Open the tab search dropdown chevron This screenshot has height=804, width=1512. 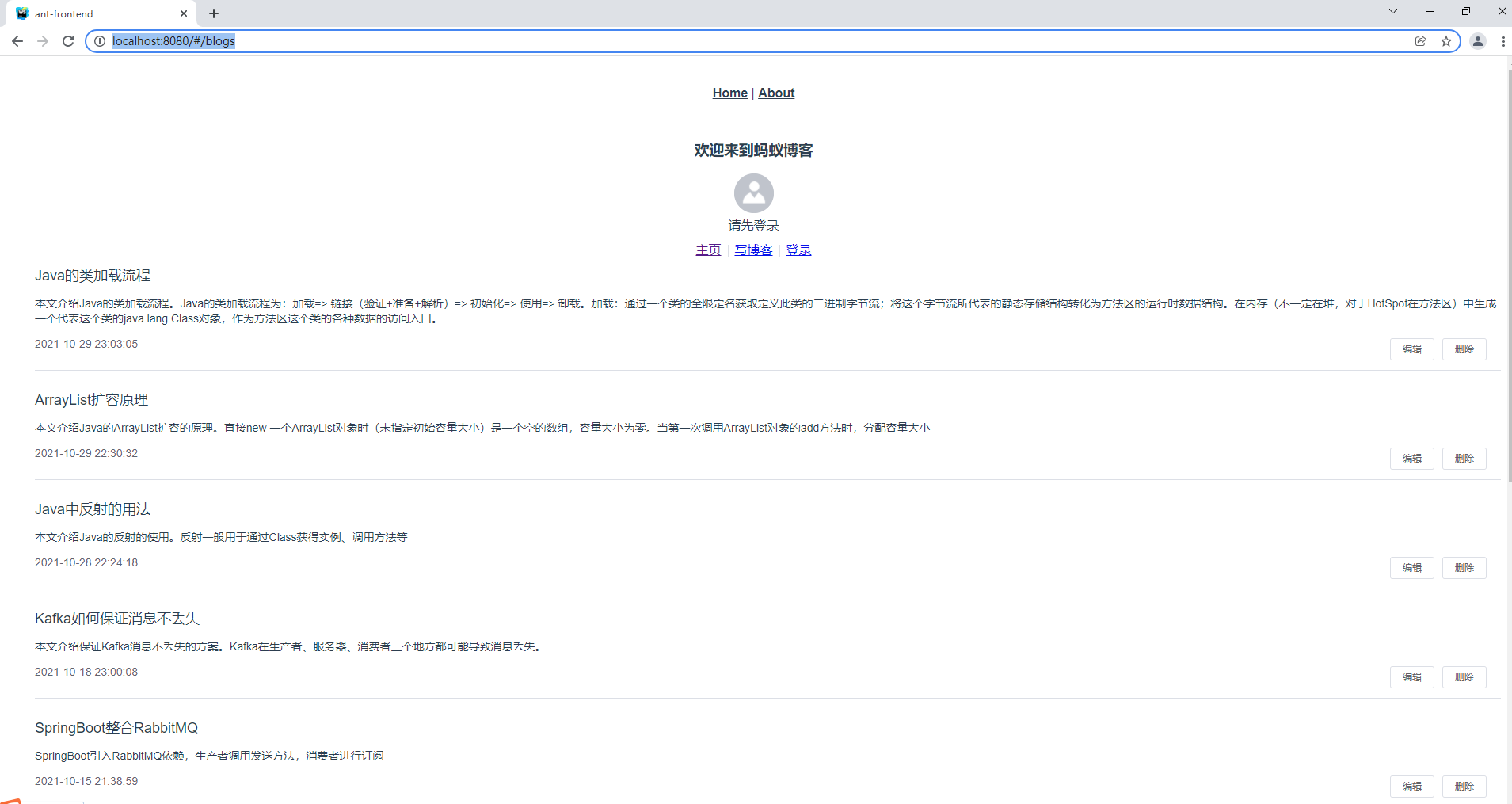pos(1392,11)
